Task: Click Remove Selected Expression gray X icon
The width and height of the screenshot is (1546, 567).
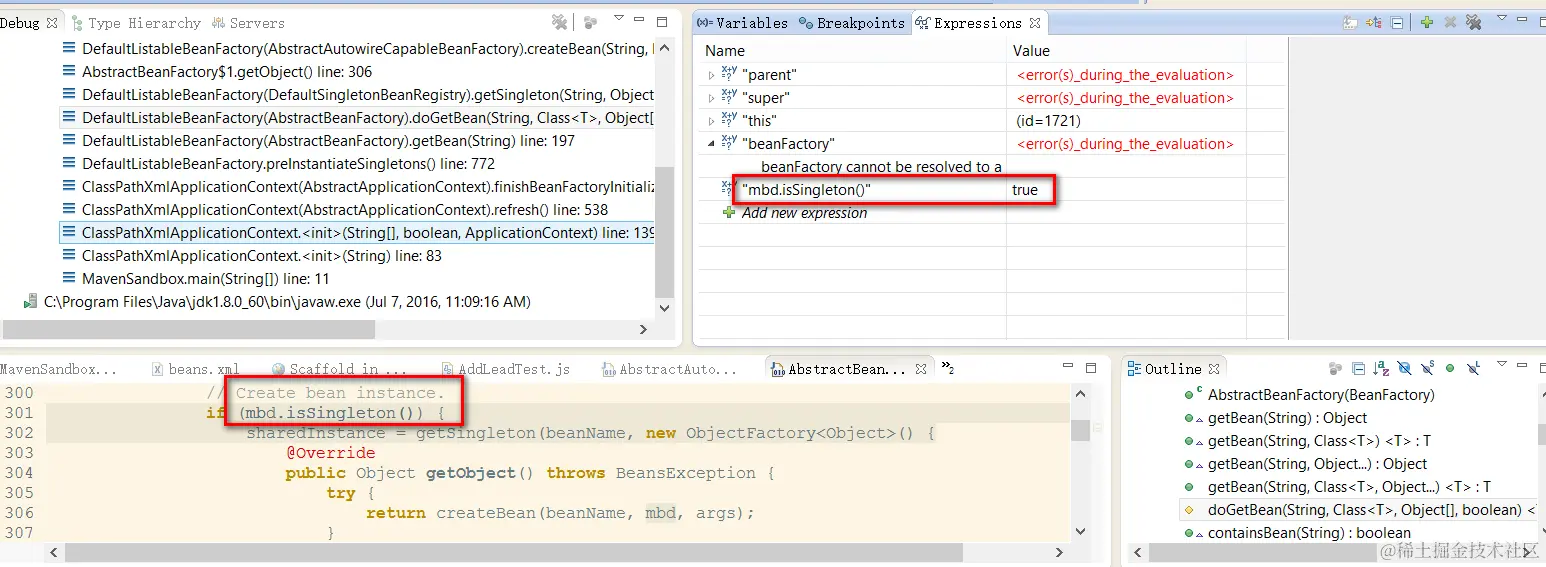Action: (1450, 22)
